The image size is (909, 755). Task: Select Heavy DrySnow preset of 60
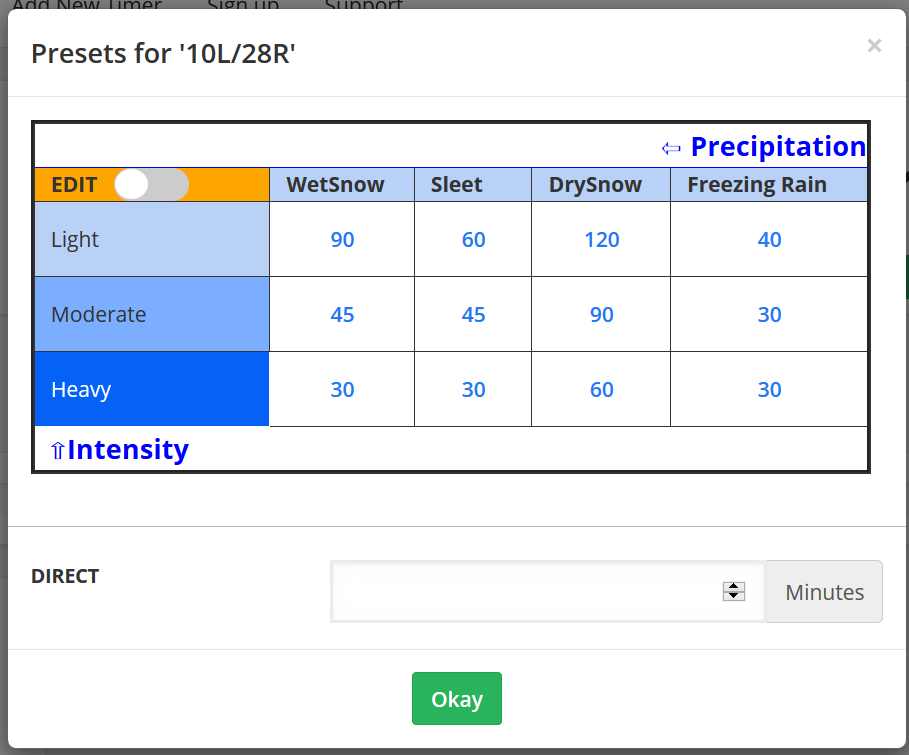click(601, 390)
